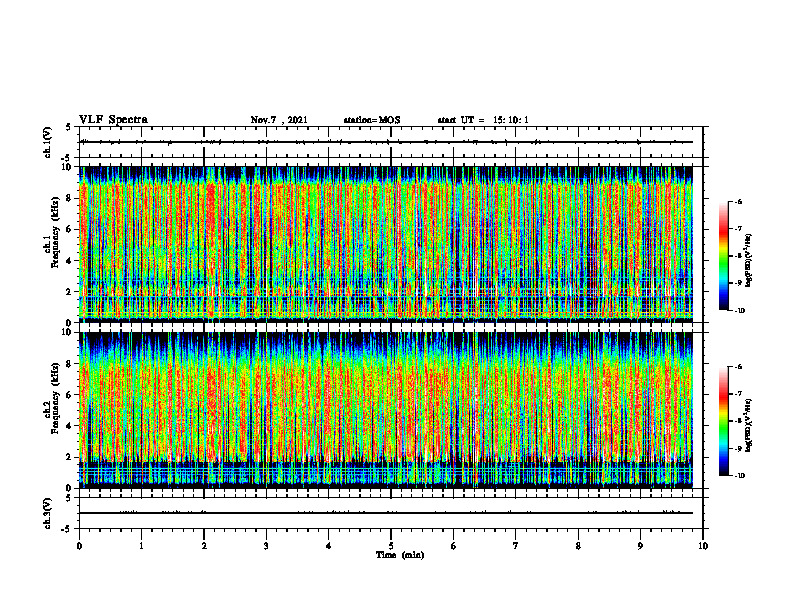Click inside the ch.1 spectrogram panel
Screen dimensions: 792x612
click(x=386, y=244)
